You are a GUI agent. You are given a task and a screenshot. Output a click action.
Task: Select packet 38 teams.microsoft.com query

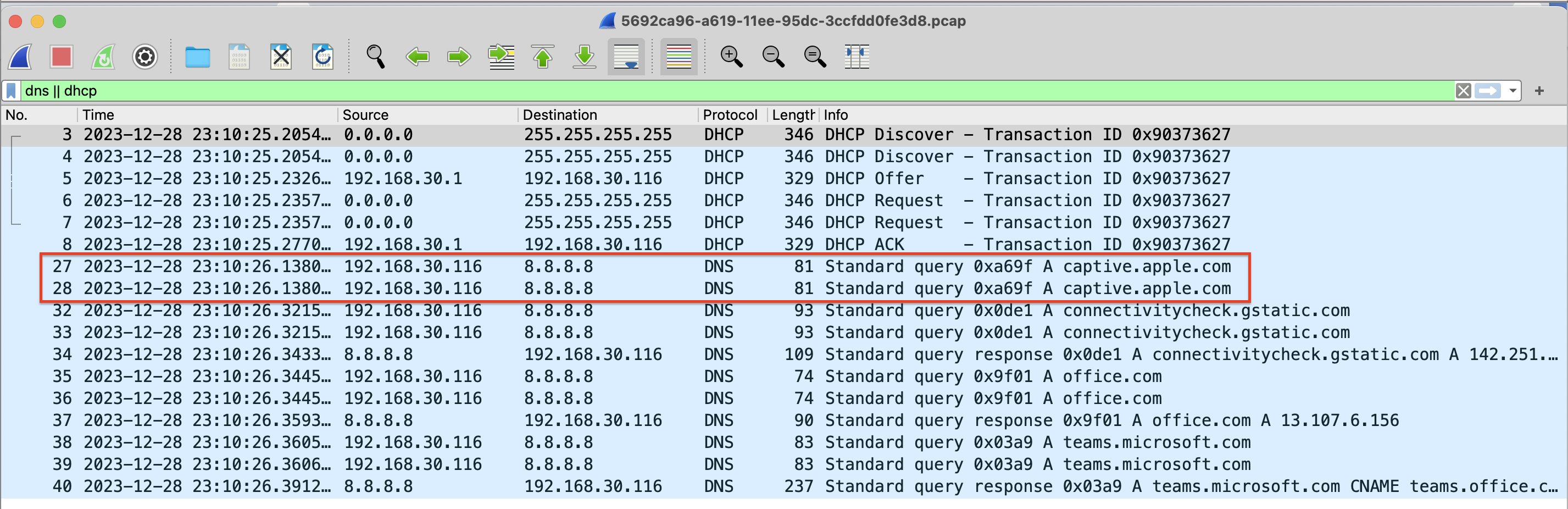(x=784, y=442)
